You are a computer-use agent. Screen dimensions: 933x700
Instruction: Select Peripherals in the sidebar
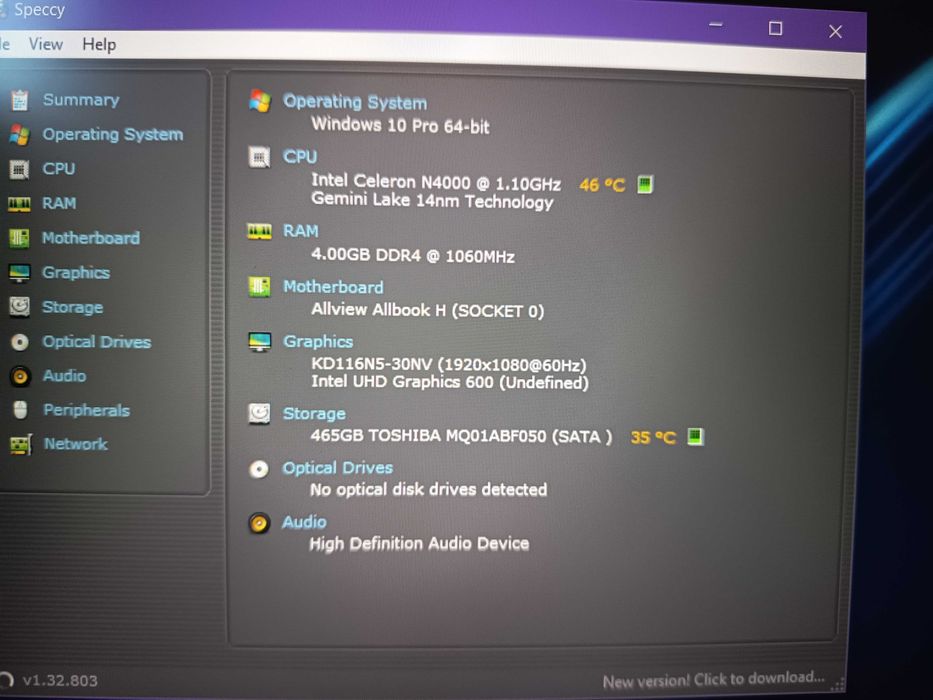87,410
